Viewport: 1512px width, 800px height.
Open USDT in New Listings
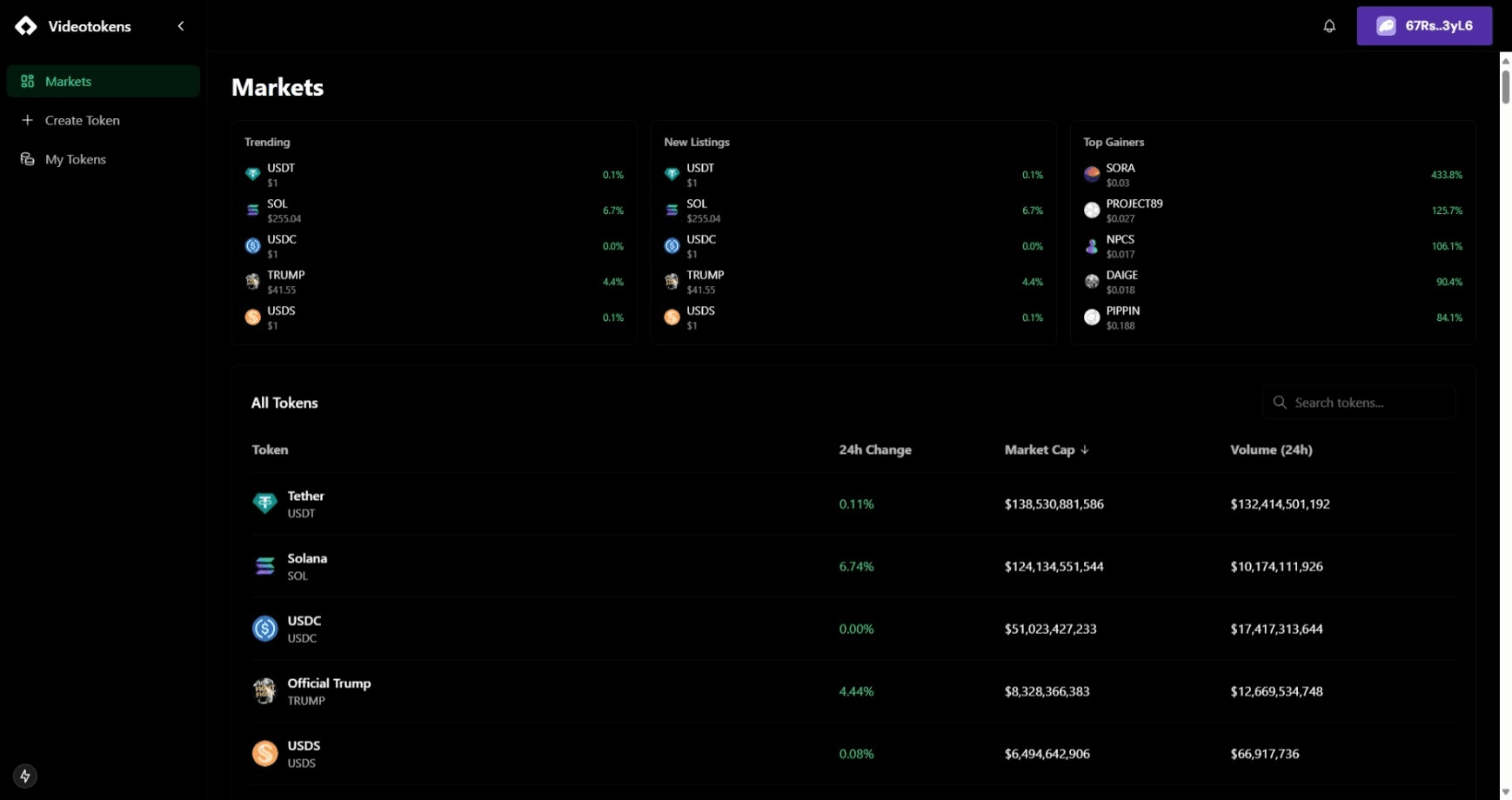click(x=853, y=175)
